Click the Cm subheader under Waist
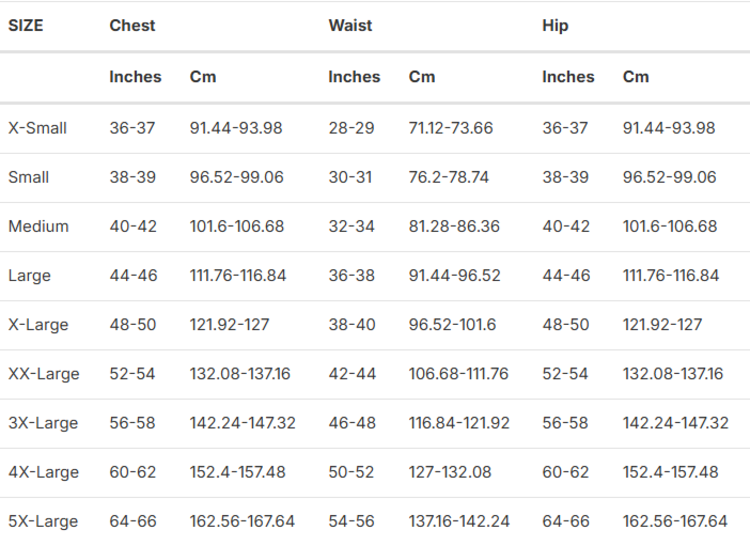750x546 pixels. (422, 77)
